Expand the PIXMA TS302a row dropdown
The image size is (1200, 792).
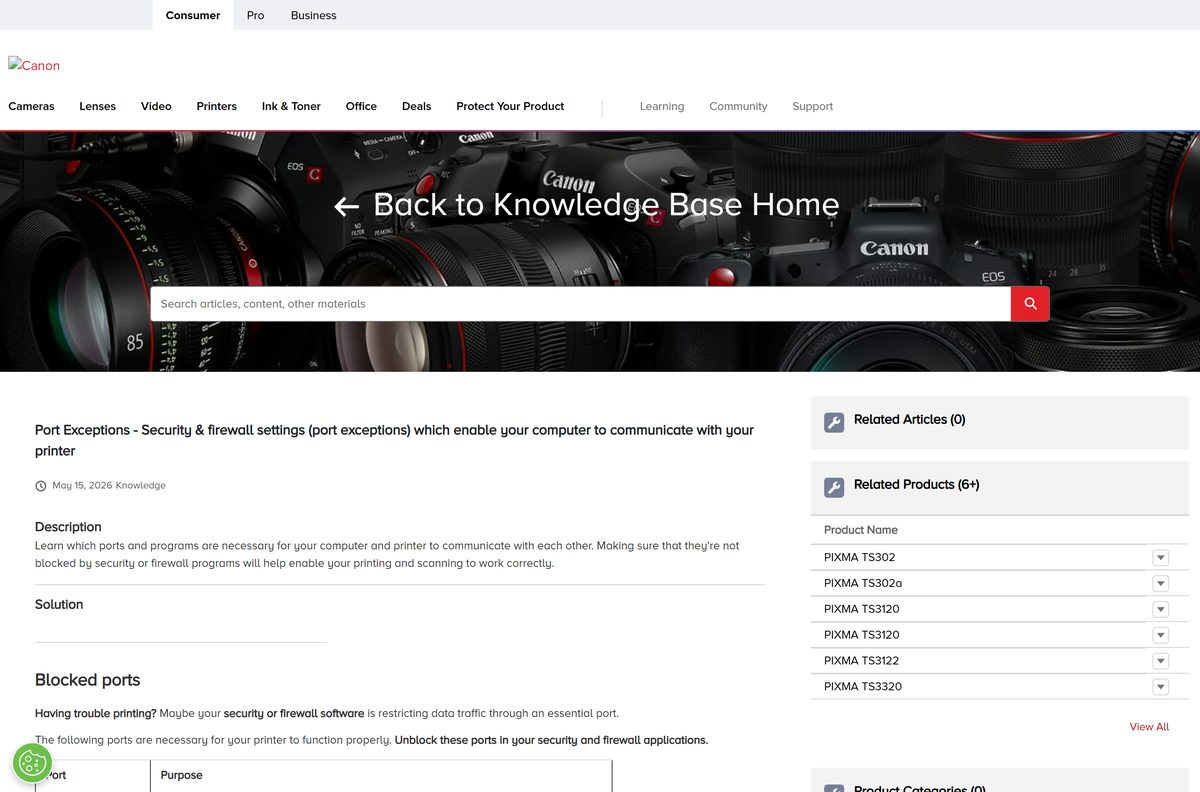tap(1160, 583)
